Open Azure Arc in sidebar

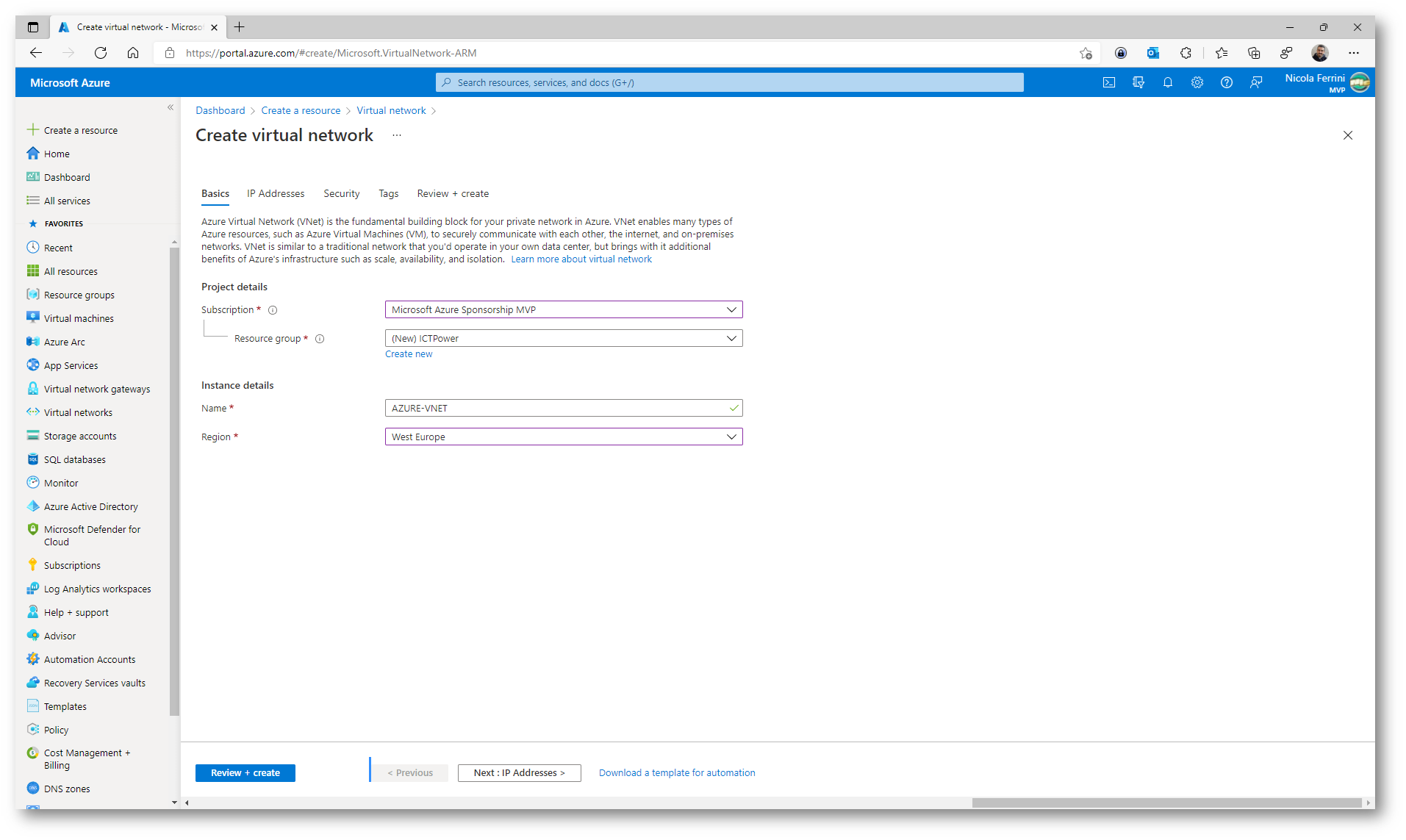[64, 342]
